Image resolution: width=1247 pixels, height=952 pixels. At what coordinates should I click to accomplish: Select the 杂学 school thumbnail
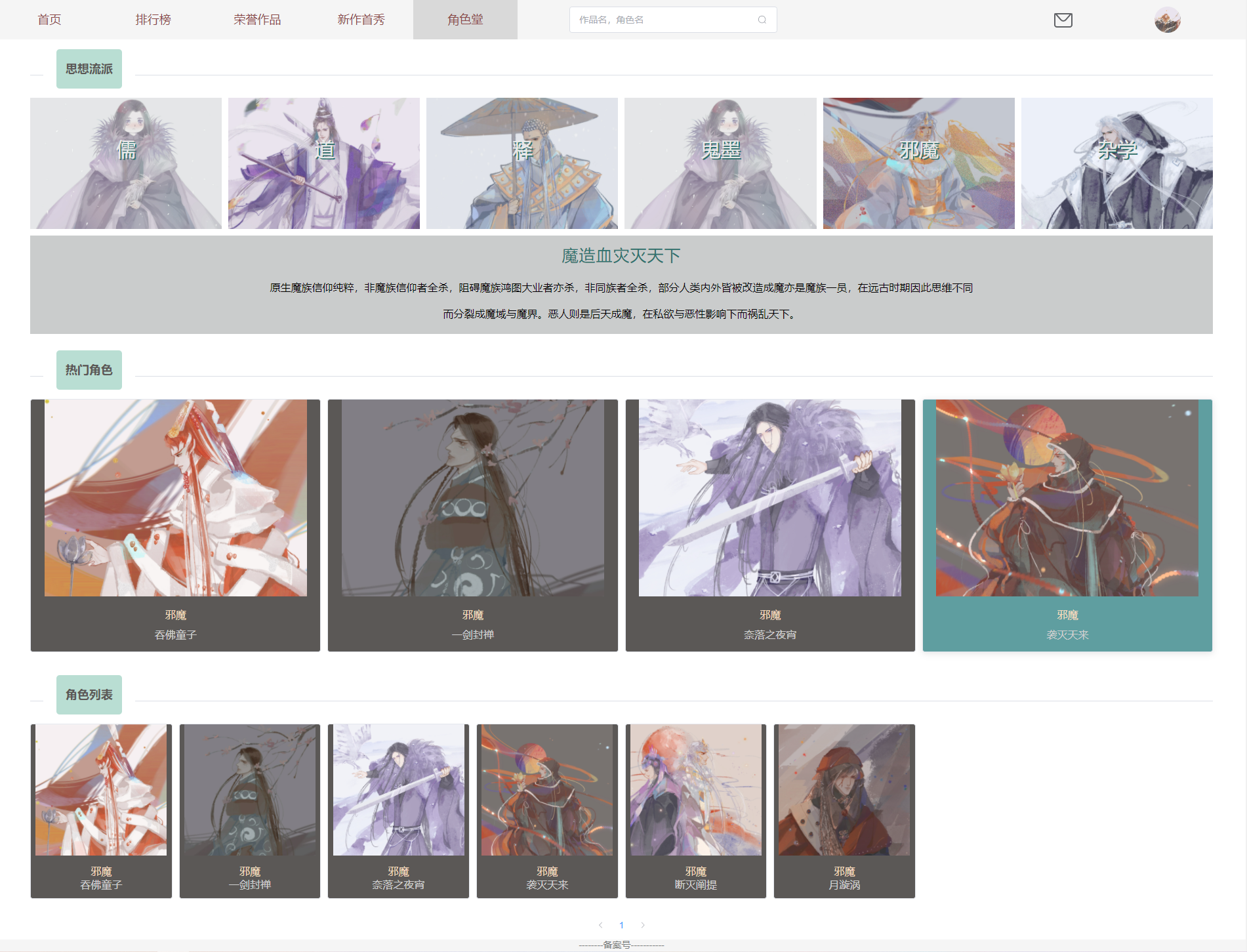(1117, 163)
